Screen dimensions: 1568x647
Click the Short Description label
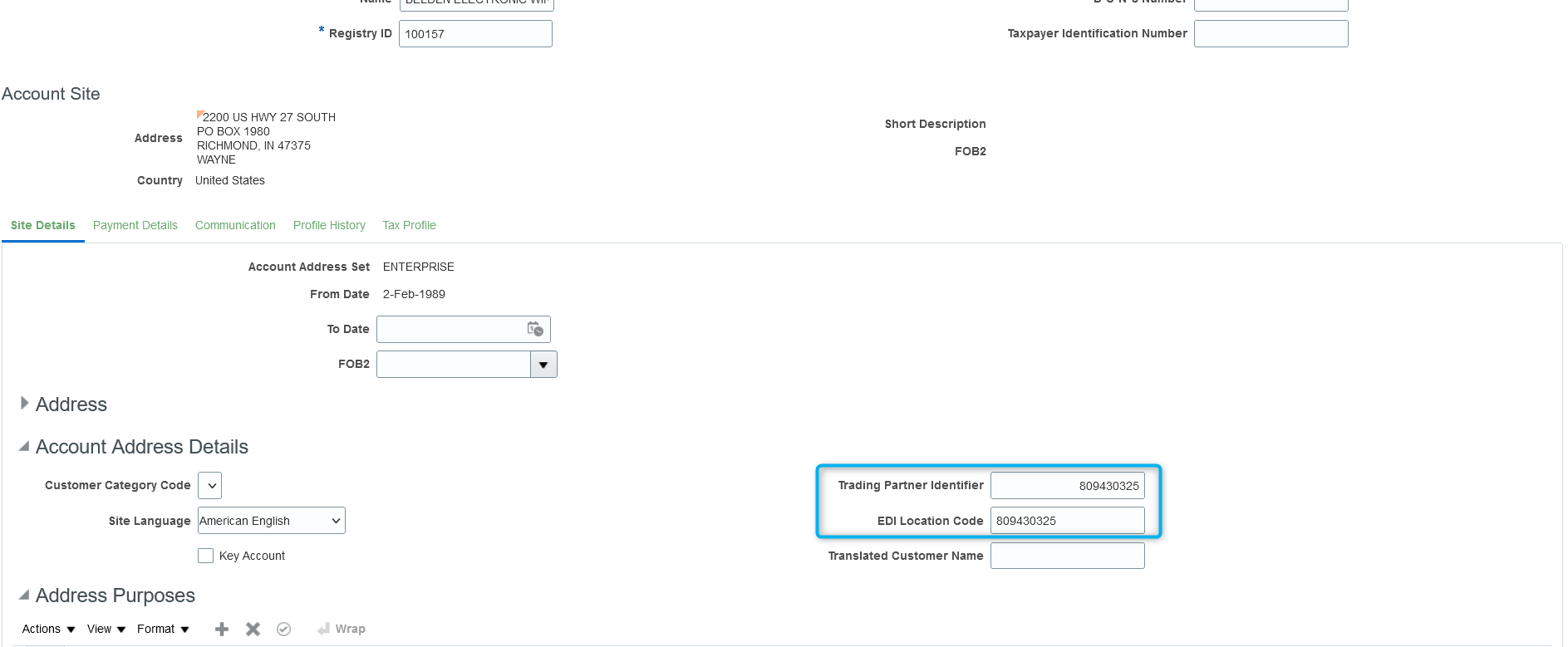coord(935,124)
